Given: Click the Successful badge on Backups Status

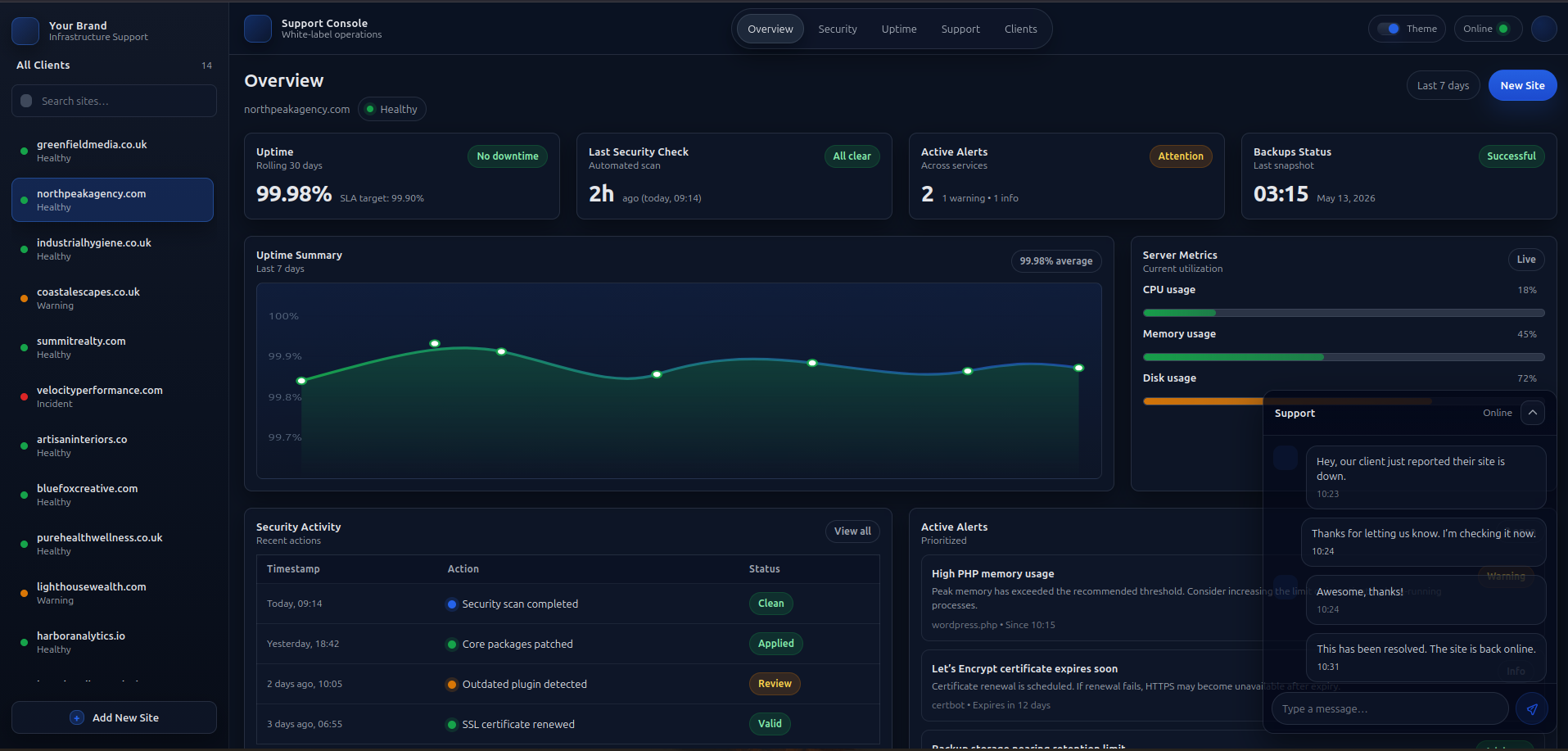Looking at the screenshot, I should (x=1511, y=156).
